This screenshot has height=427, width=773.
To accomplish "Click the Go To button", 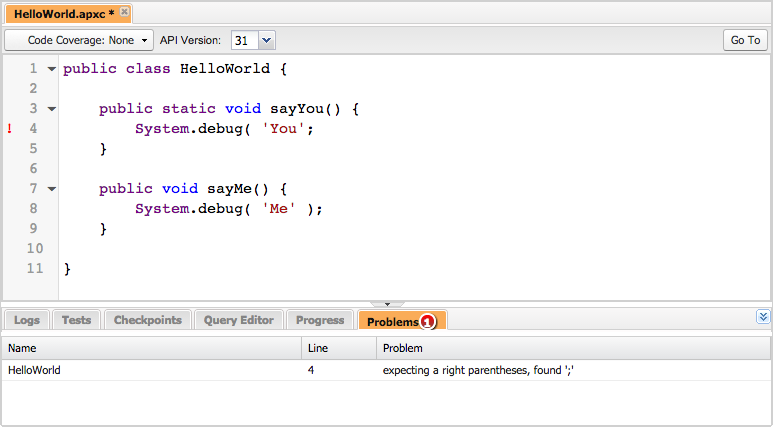I will pyautogui.click(x=745, y=40).
